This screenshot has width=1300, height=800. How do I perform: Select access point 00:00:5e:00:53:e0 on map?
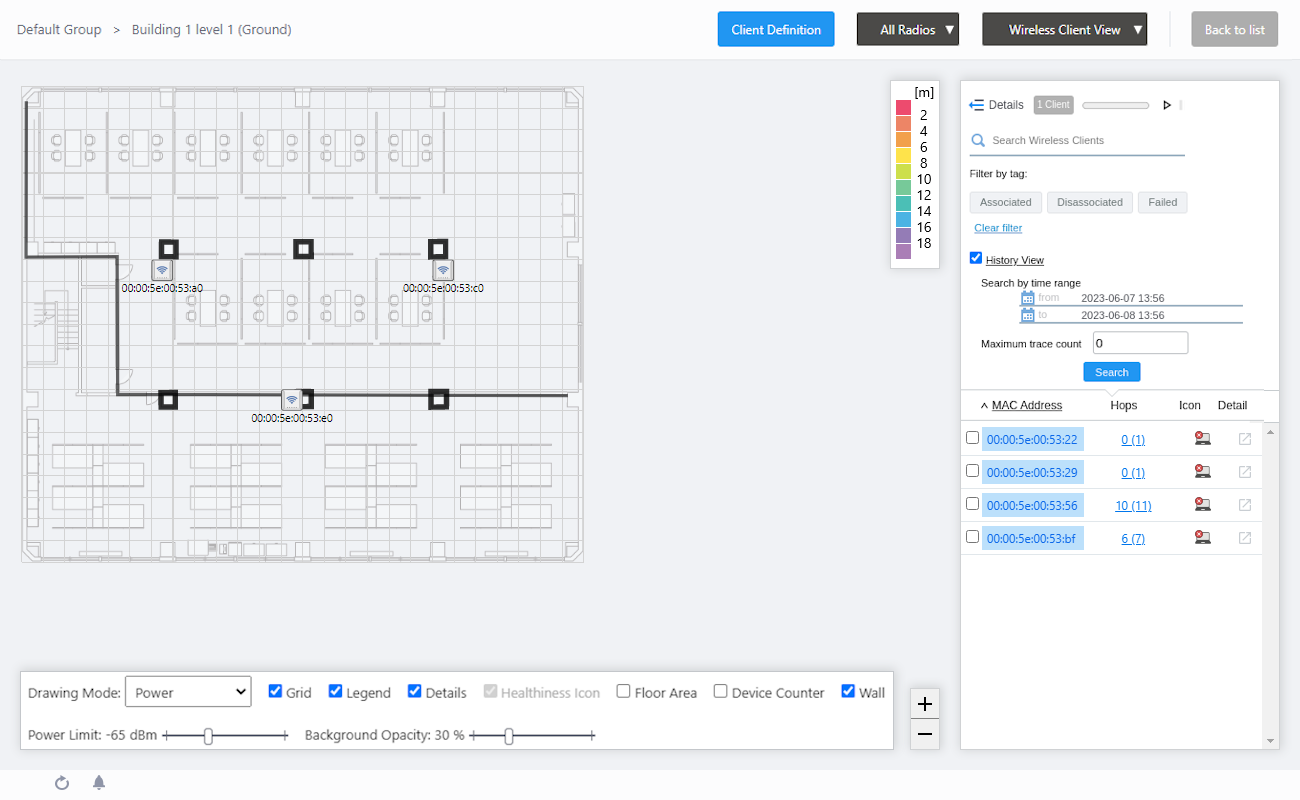click(x=292, y=400)
